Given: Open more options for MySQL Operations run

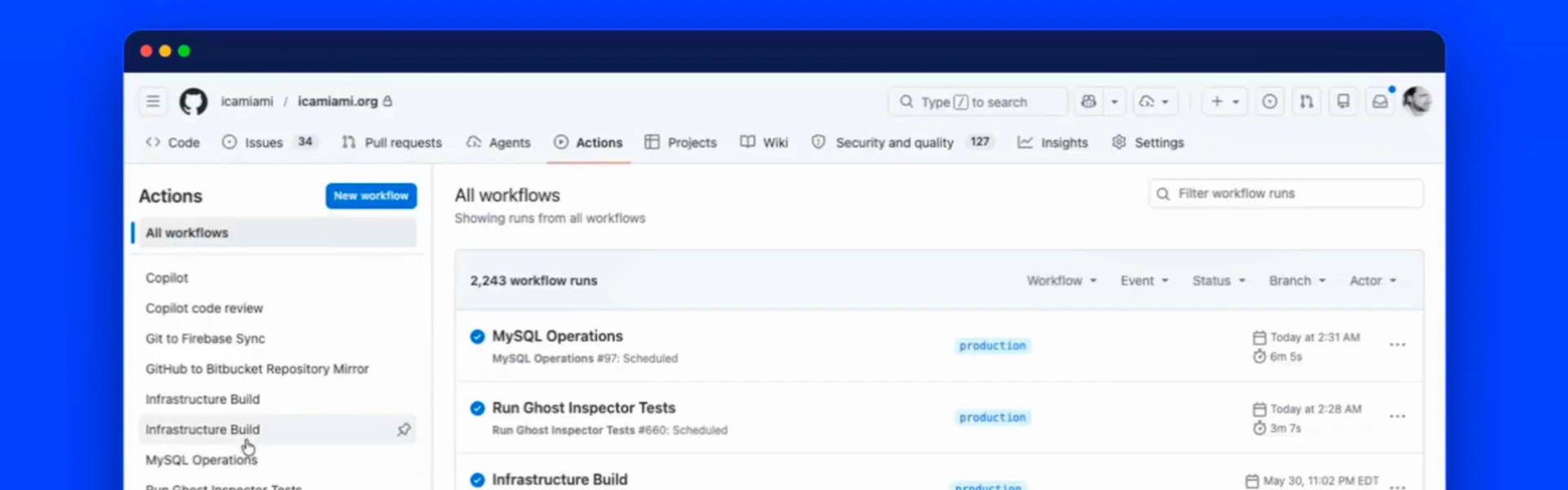Looking at the screenshot, I should (x=1397, y=345).
